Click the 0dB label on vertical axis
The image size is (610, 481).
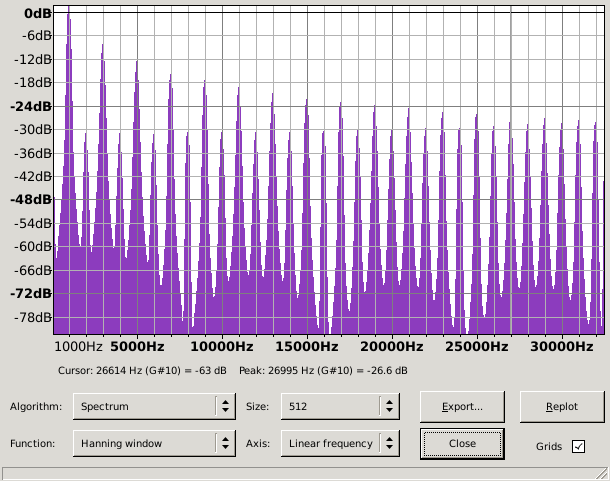pos(38,13)
